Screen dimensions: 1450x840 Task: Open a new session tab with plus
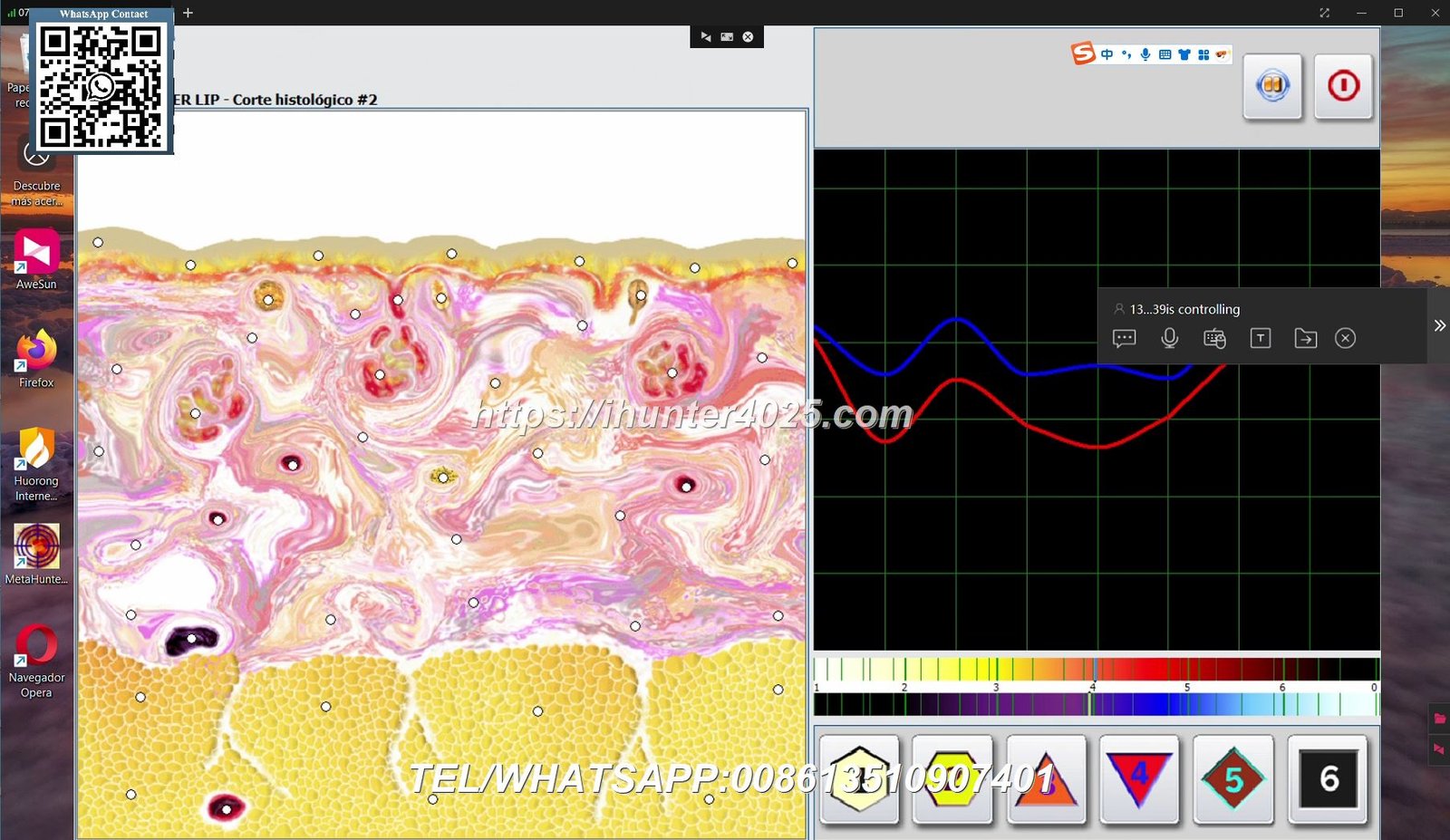[188, 13]
